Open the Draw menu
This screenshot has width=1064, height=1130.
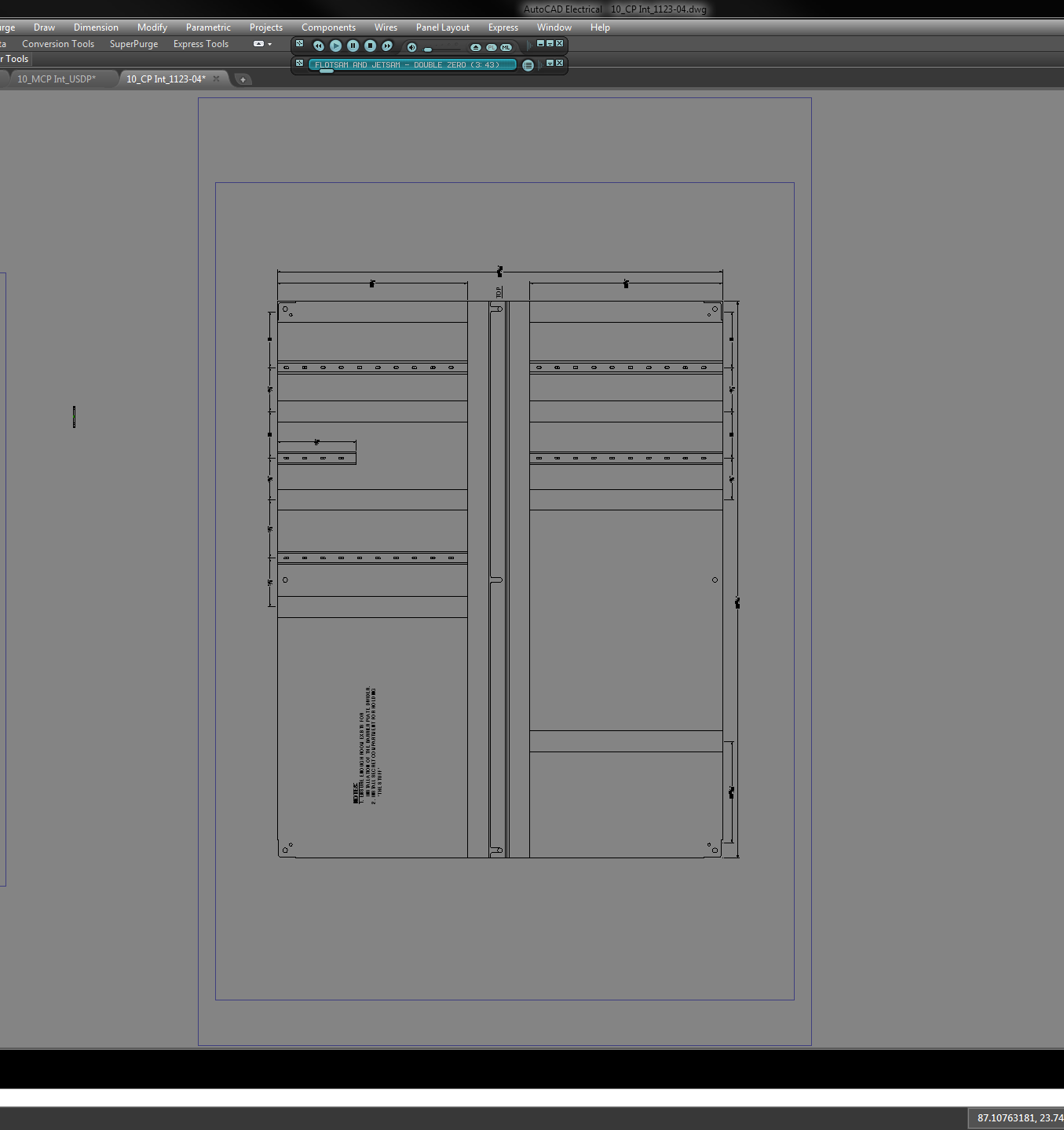point(44,27)
